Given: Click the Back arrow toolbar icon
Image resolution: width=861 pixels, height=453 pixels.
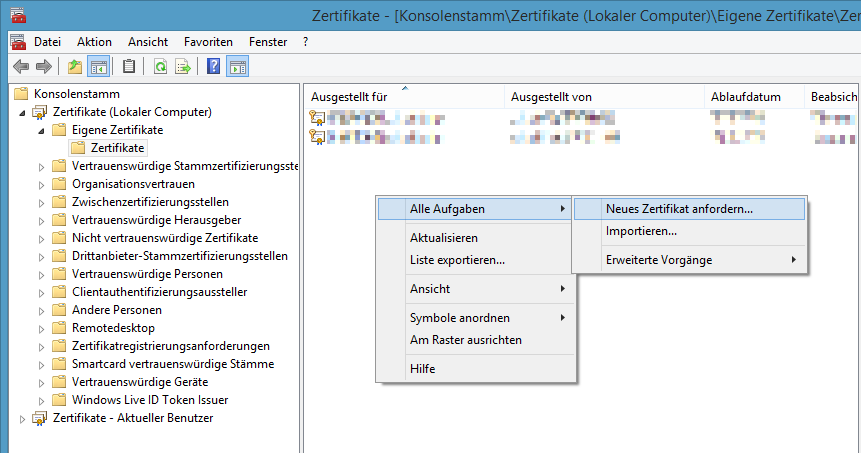Looking at the screenshot, I should click(20, 67).
